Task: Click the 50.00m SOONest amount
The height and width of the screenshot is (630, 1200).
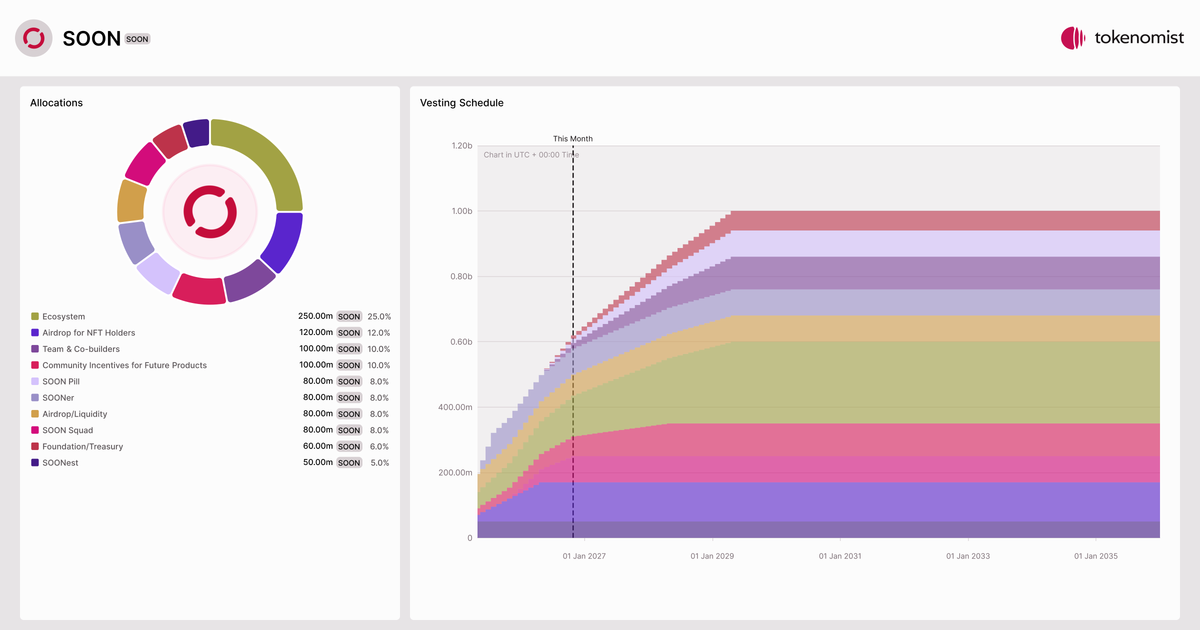Action: click(318, 463)
